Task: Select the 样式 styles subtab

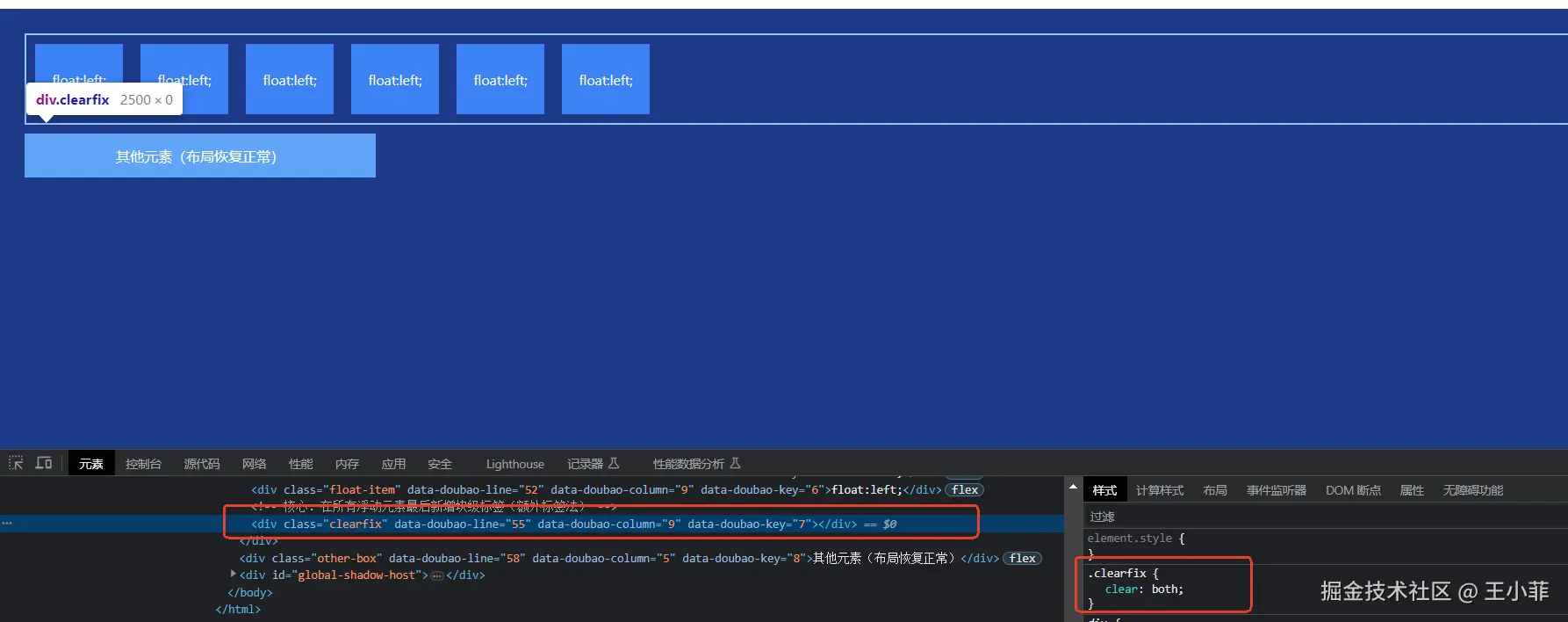Action: pos(1104,490)
